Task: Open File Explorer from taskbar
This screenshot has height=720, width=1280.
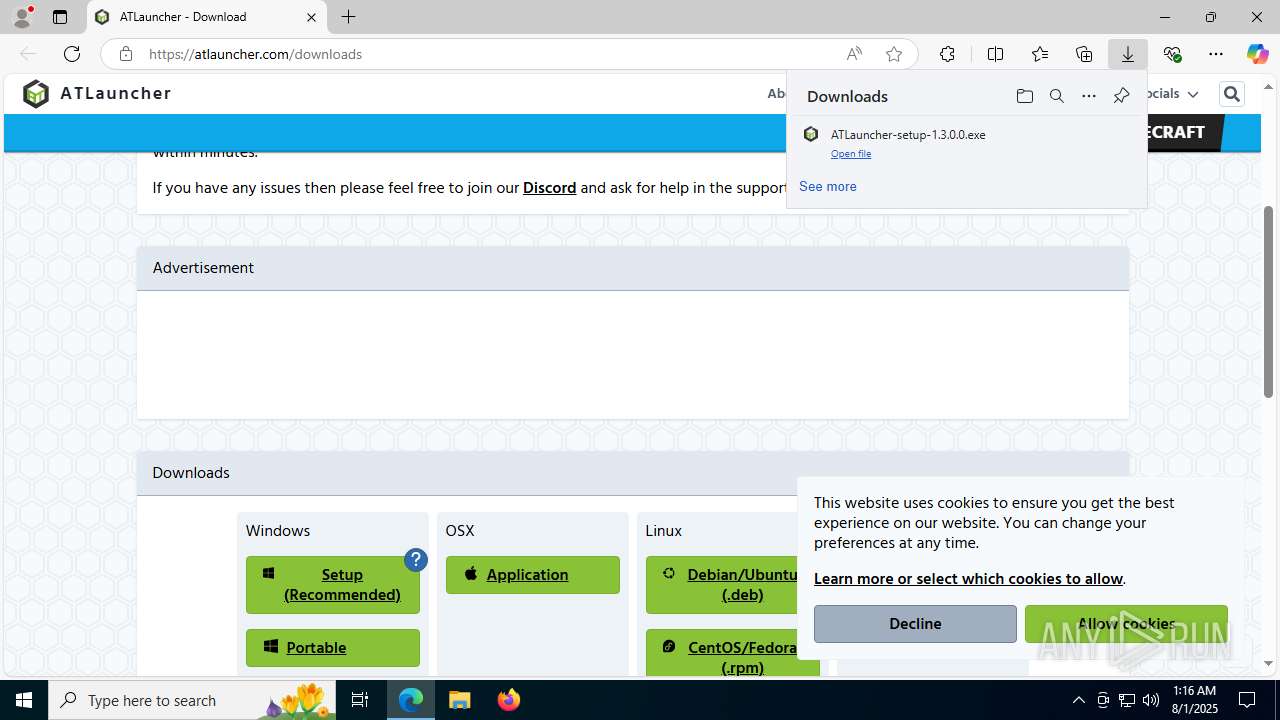Action: click(459, 700)
